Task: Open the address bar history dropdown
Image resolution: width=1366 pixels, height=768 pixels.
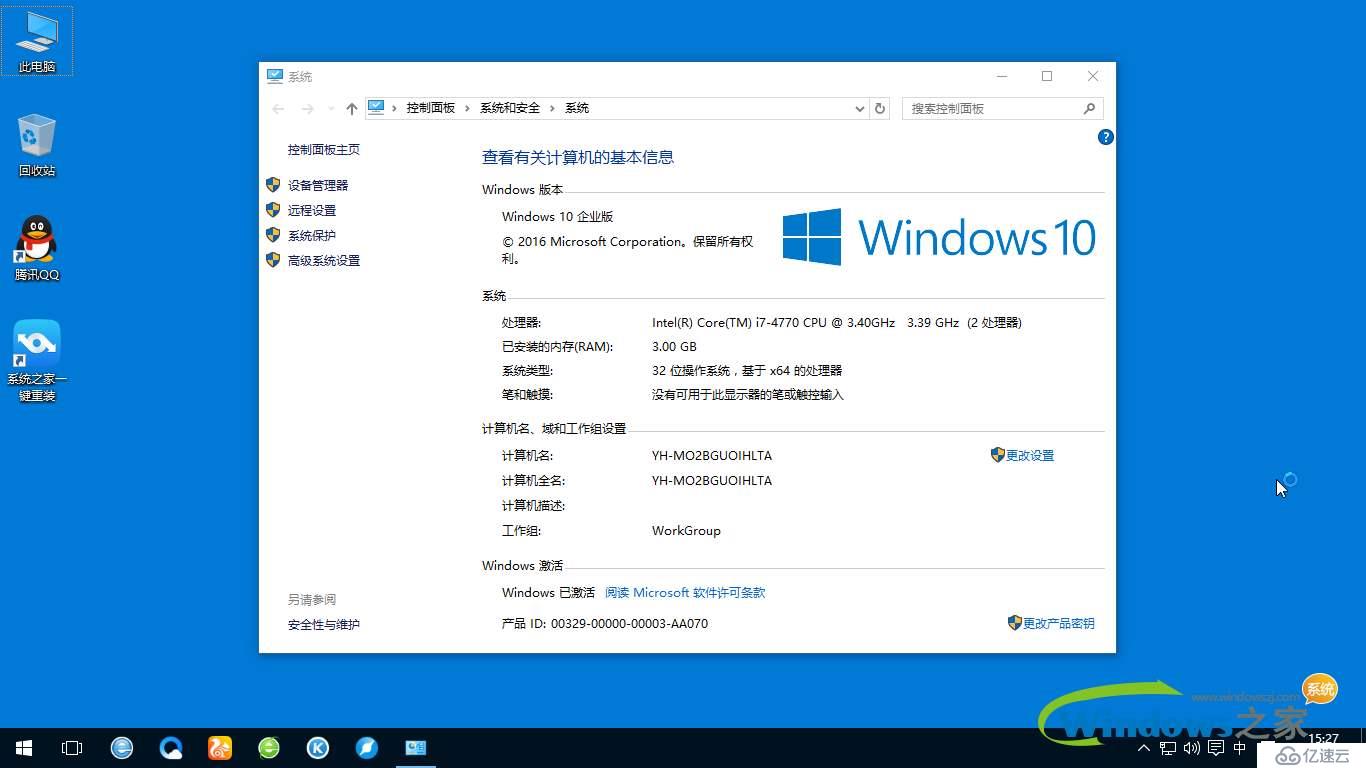Action: click(860, 108)
